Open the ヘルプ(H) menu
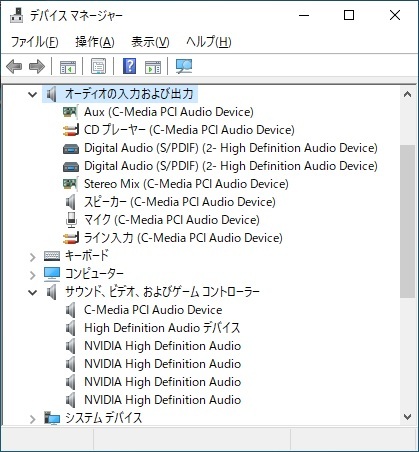 point(209,42)
